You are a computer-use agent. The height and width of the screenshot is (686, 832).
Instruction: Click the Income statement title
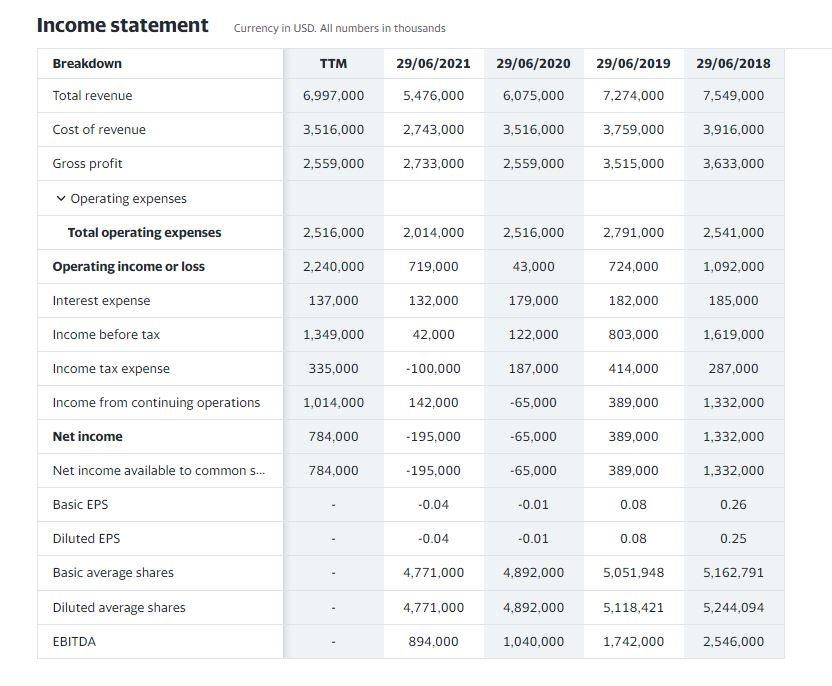(120, 24)
